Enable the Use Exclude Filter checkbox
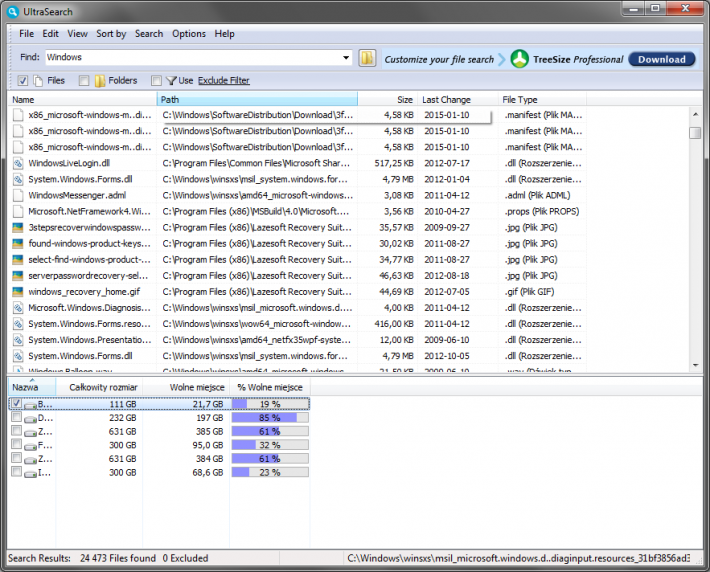 156,81
